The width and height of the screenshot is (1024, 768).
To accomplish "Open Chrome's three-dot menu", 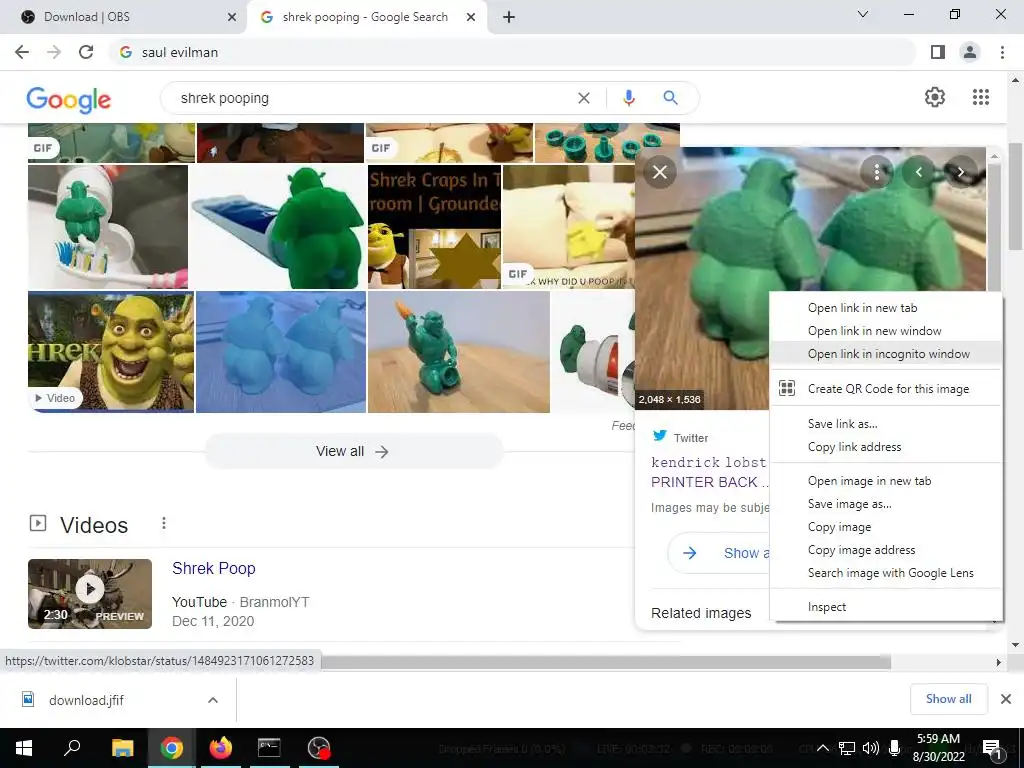I will pyautogui.click(x=1002, y=52).
